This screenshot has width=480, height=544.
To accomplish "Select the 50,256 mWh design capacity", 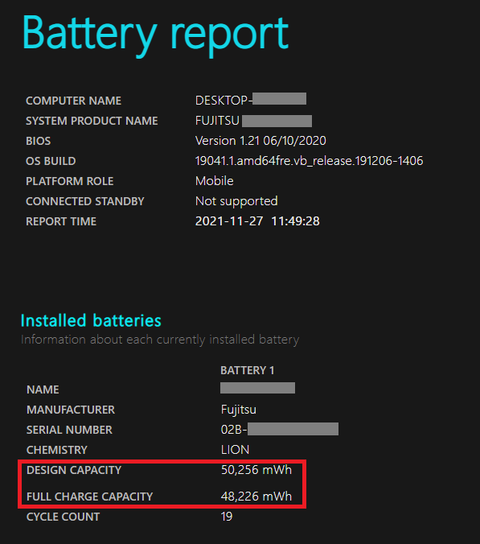I will pyautogui.click(x=256, y=470).
